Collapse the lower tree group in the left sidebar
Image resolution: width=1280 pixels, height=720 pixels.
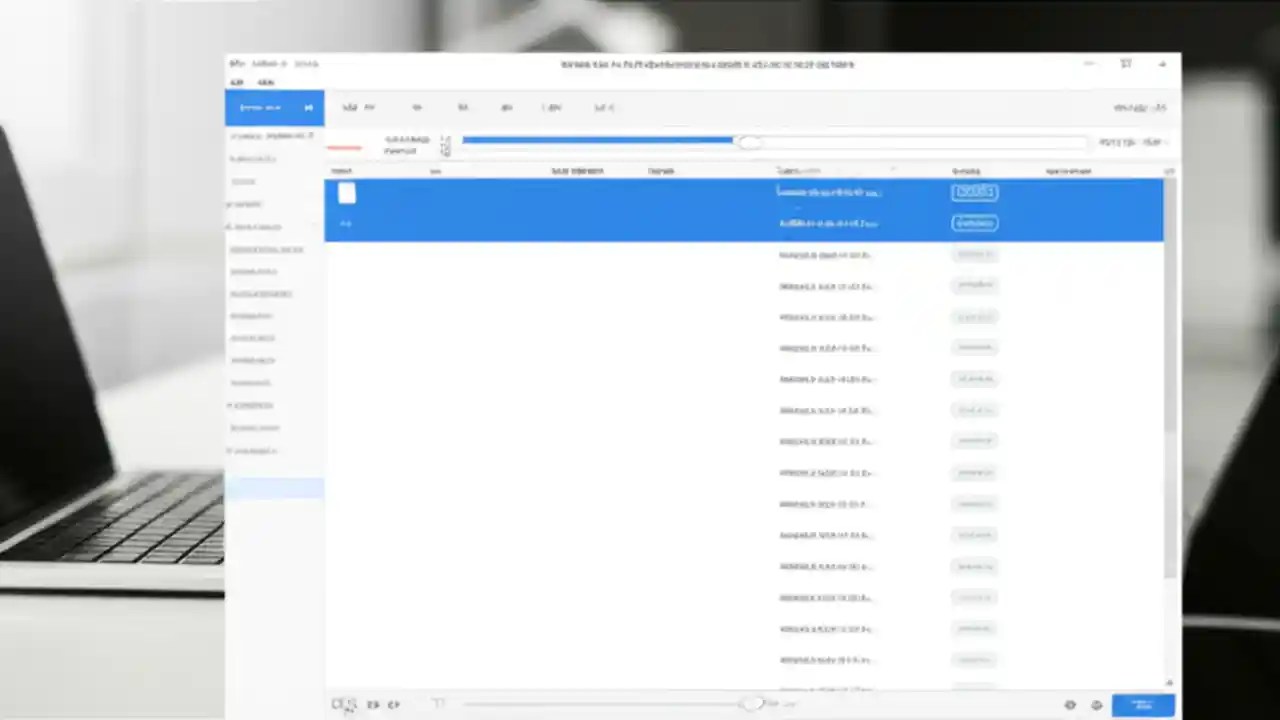coord(228,405)
